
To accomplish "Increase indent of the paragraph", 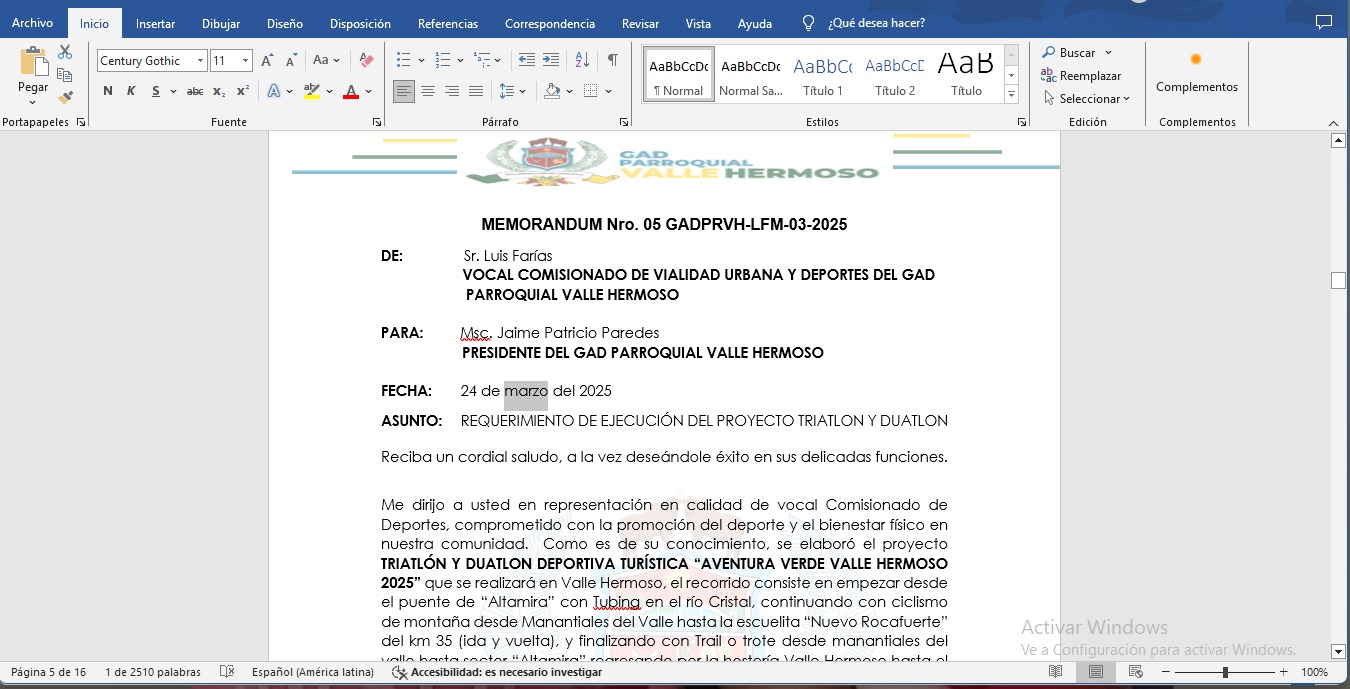I will click(x=551, y=61).
